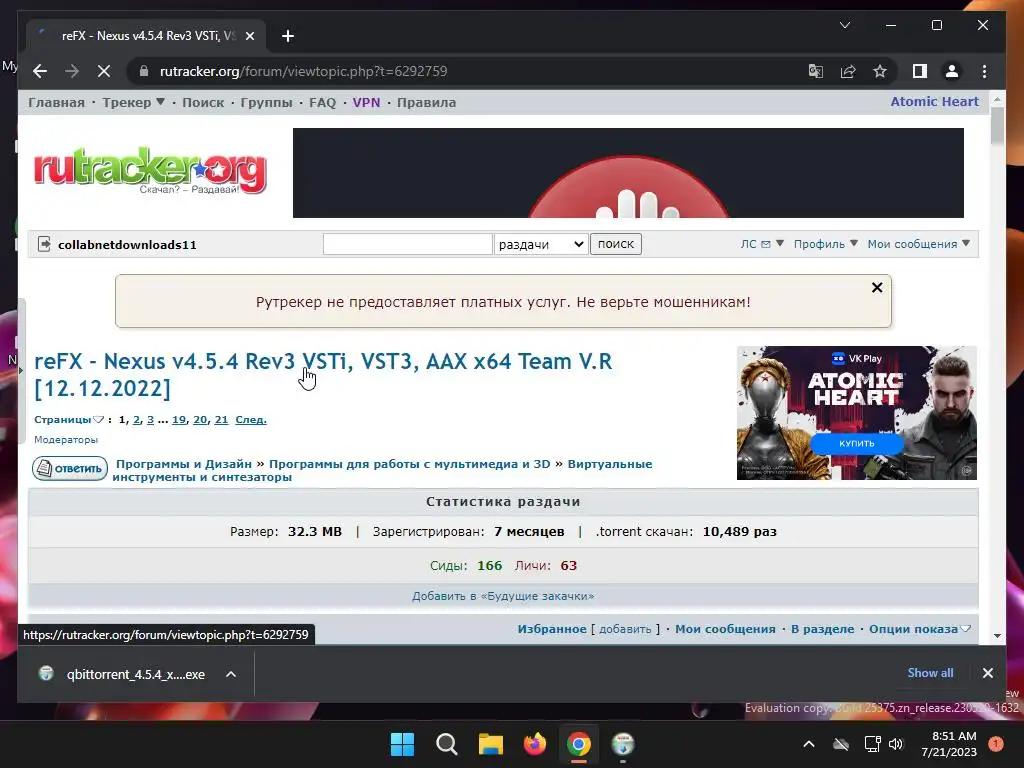This screenshot has height=768, width=1024.
Task: Click Ответить reply button
Action: pos(70,468)
